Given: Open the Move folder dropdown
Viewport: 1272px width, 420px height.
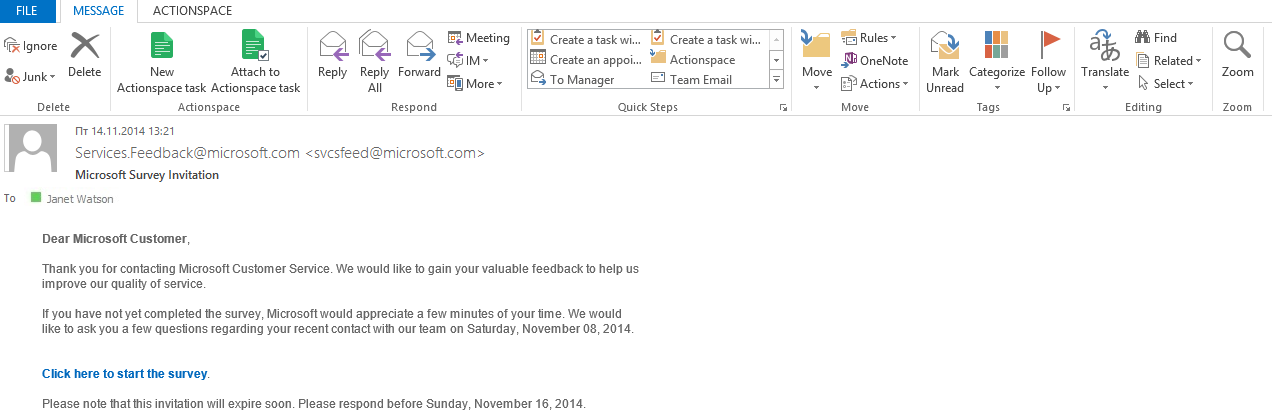Looking at the screenshot, I should tap(817, 62).
